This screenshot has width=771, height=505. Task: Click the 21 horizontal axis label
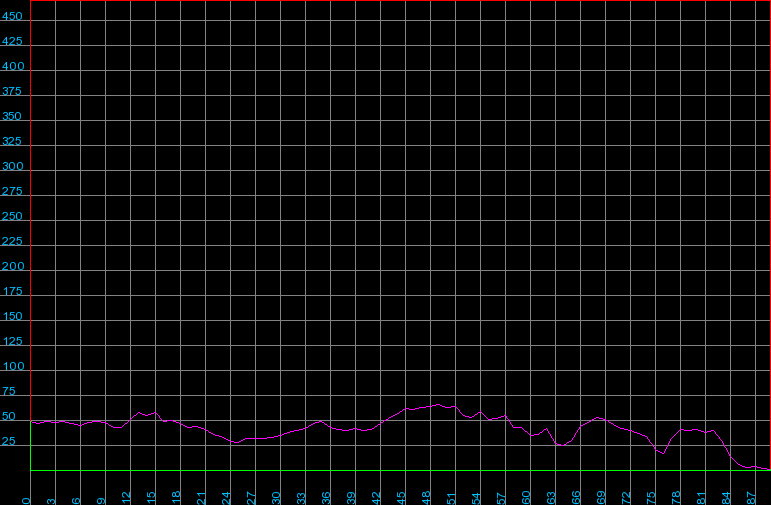tap(201, 498)
